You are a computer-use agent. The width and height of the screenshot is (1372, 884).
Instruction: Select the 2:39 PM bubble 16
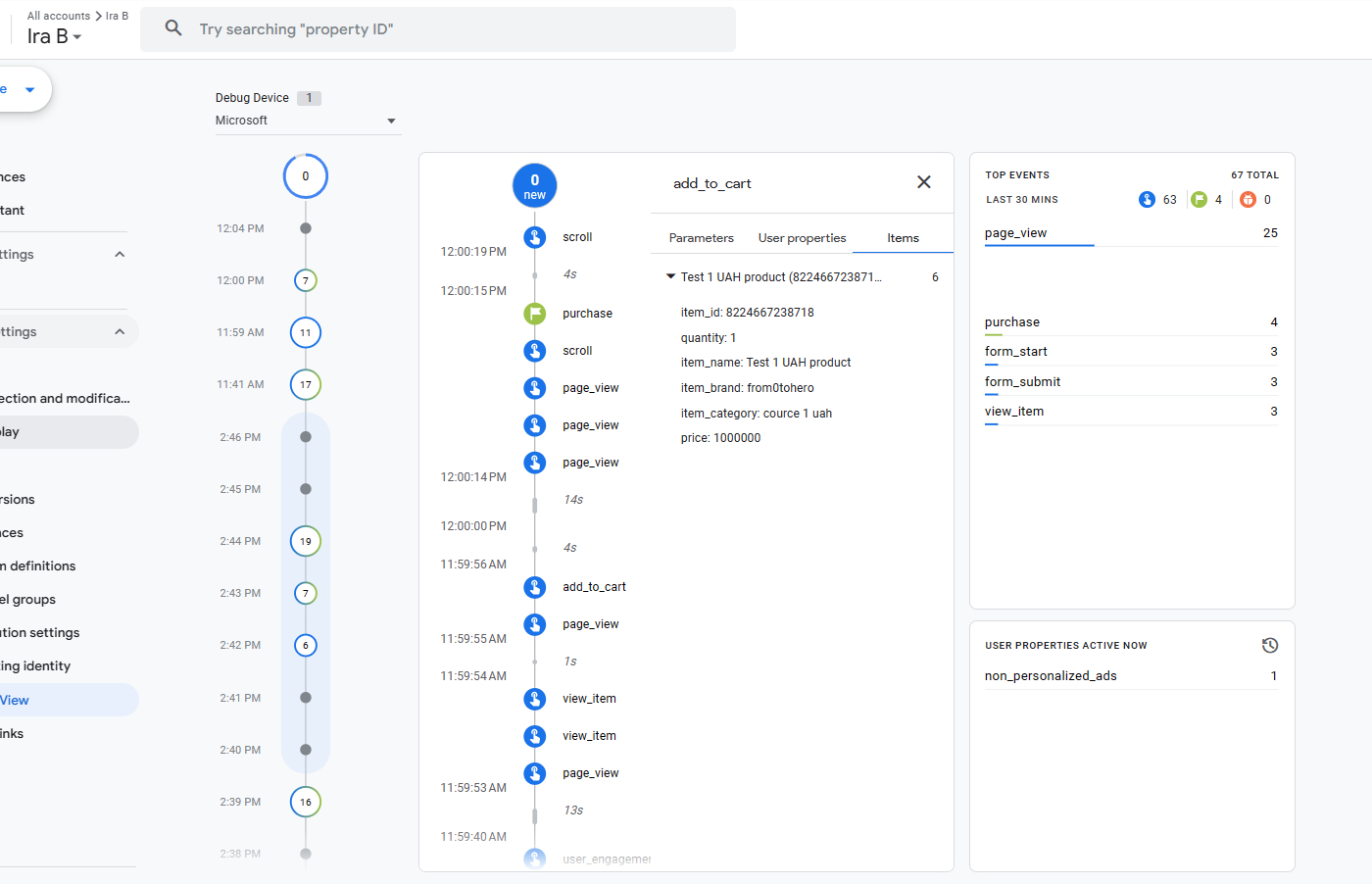(306, 802)
